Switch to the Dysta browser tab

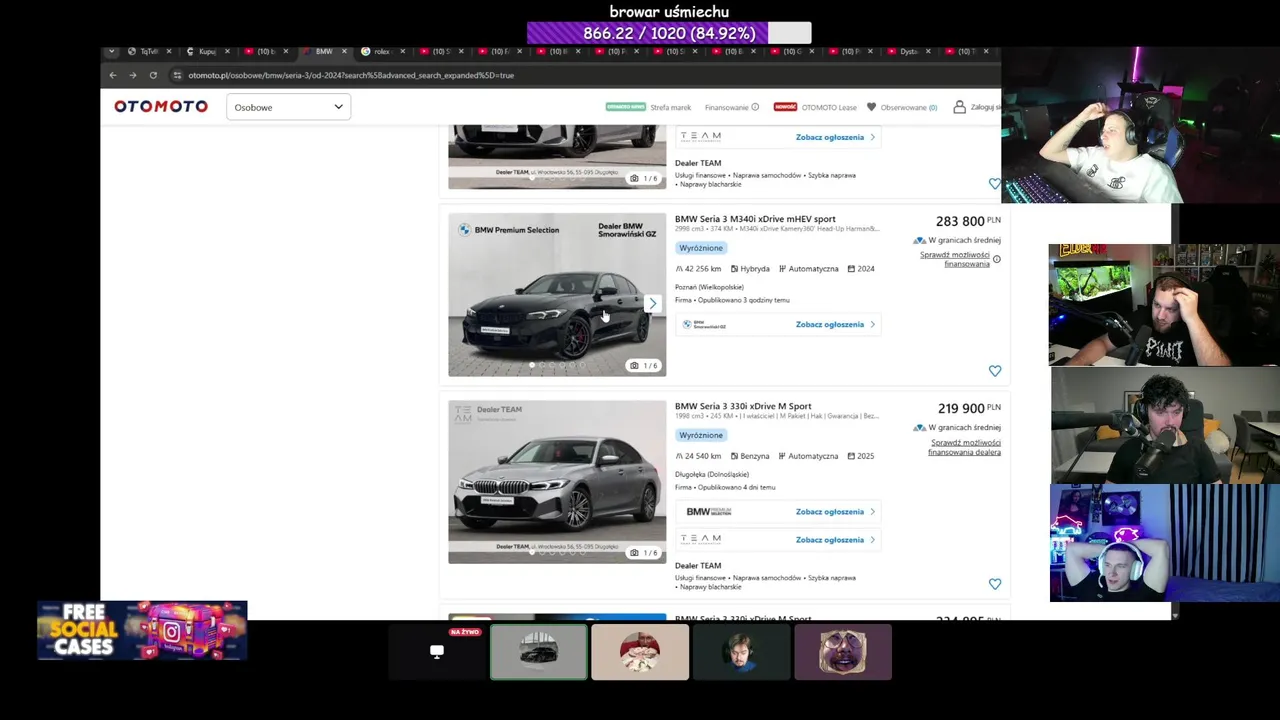coord(909,51)
